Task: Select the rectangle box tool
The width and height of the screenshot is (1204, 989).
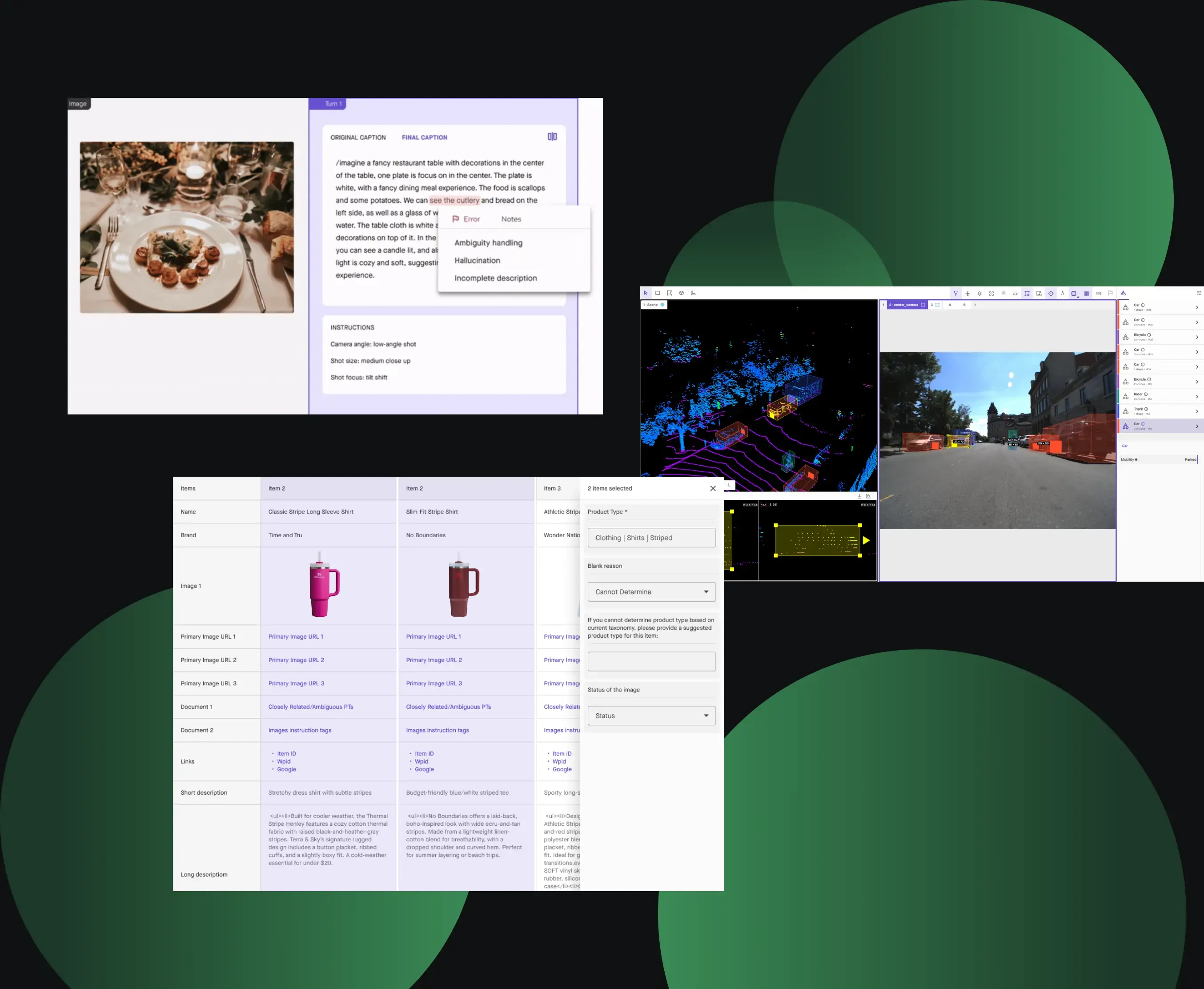Action: tap(657, 293)
